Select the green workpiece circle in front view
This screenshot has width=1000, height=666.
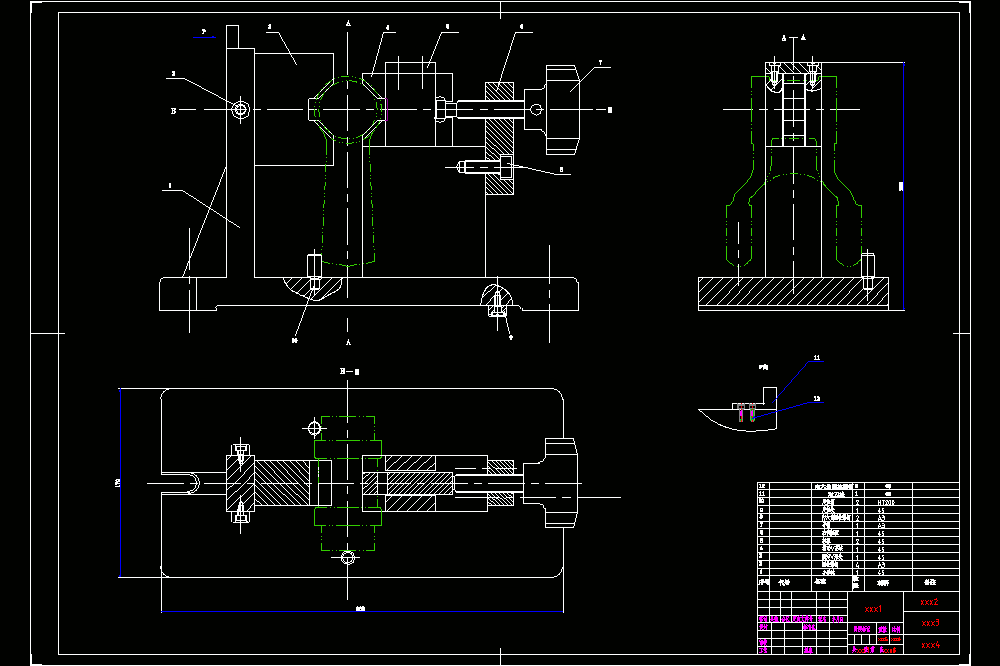pyautogui.click(x=348, y=108)
